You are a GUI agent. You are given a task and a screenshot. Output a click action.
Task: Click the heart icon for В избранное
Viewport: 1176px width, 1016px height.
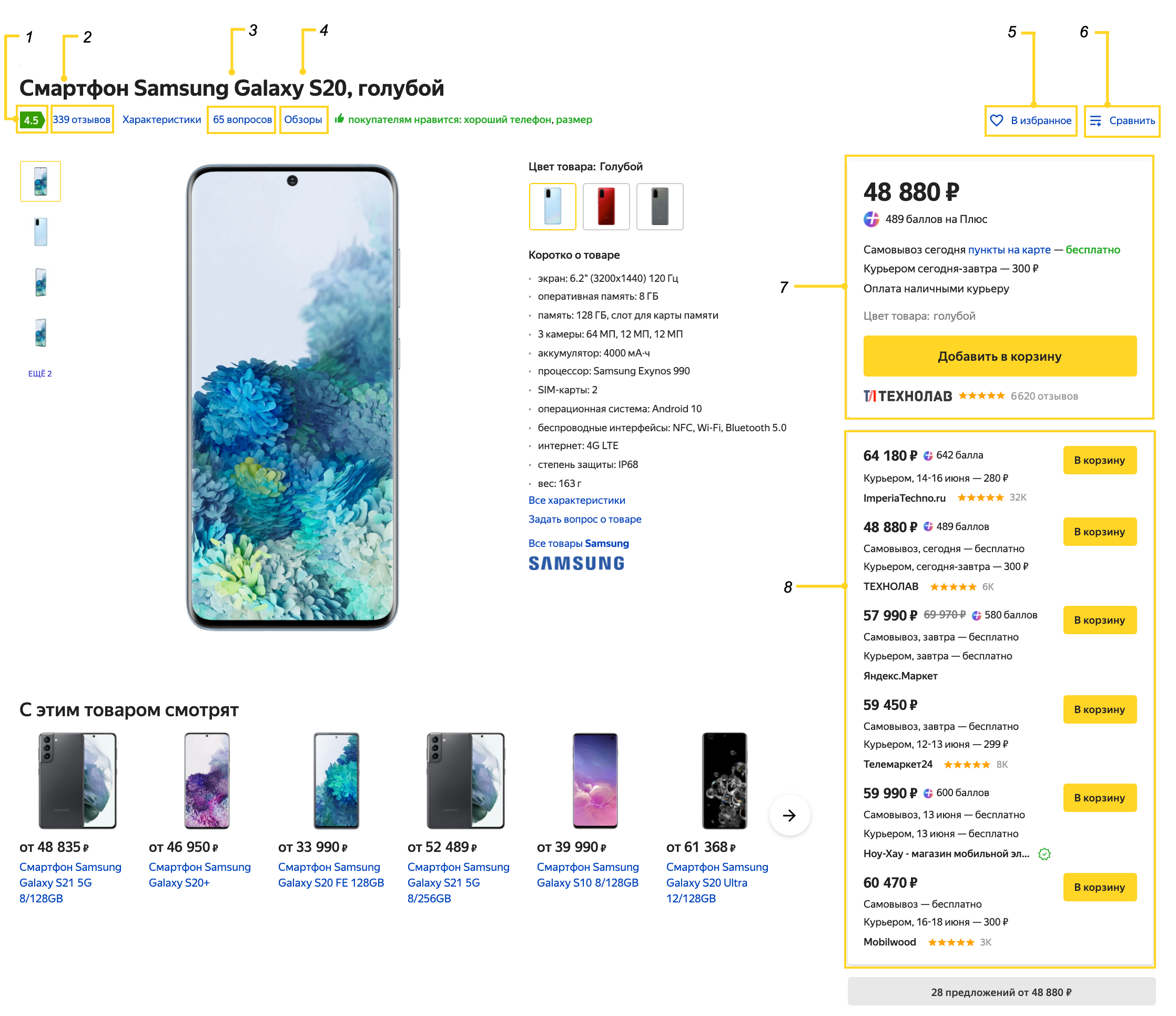[x=996, y=120]
